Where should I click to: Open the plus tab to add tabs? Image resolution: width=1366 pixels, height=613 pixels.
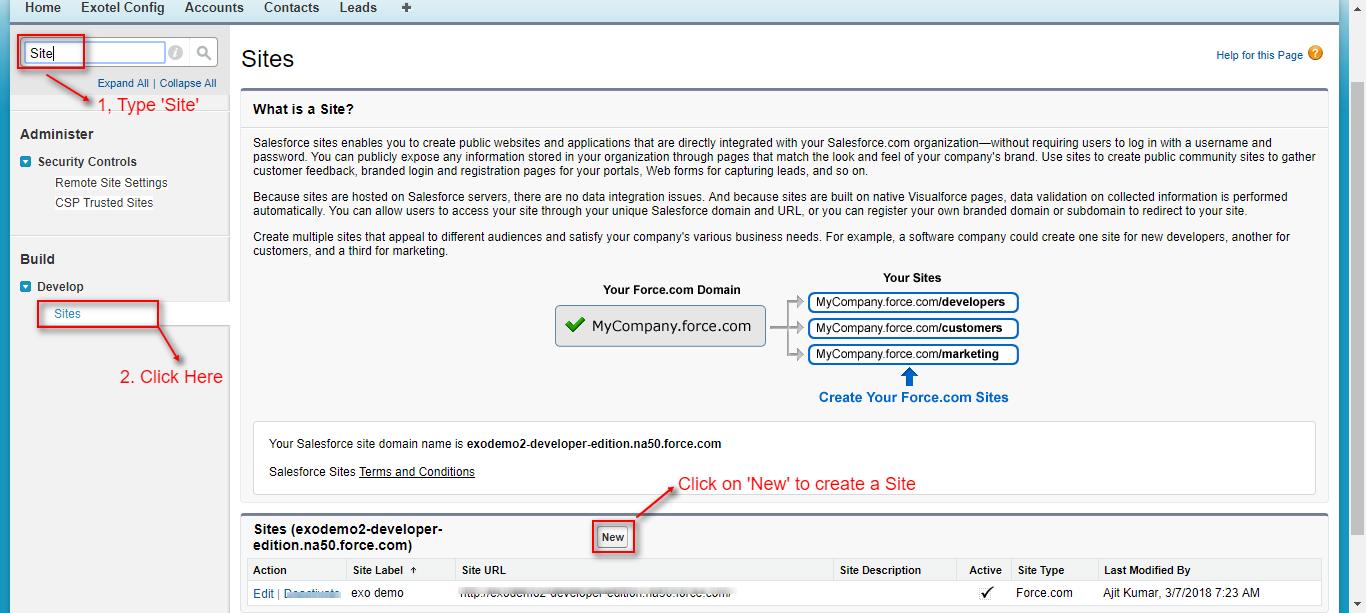tap(406, 8)
